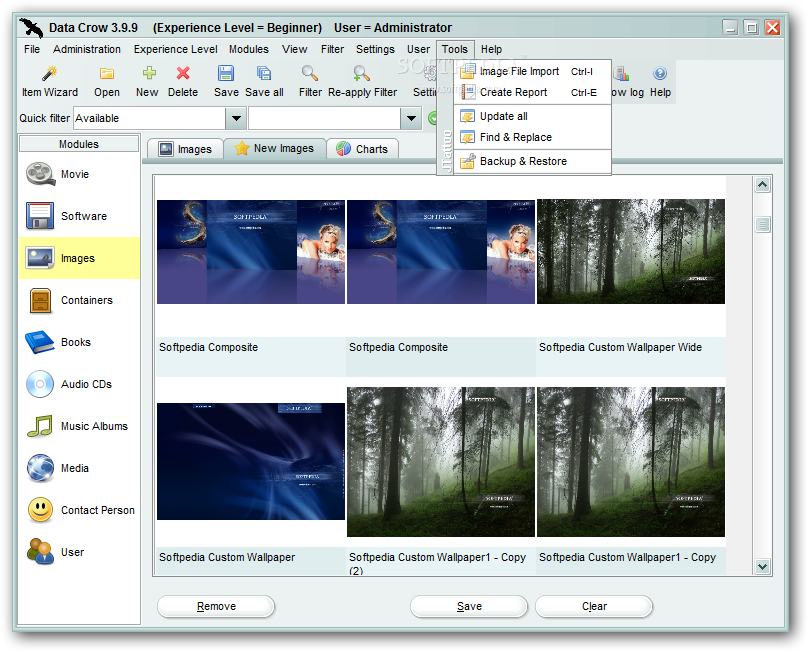
Task: Choose Create Report from Tools menu
Action: coord(532,92)
